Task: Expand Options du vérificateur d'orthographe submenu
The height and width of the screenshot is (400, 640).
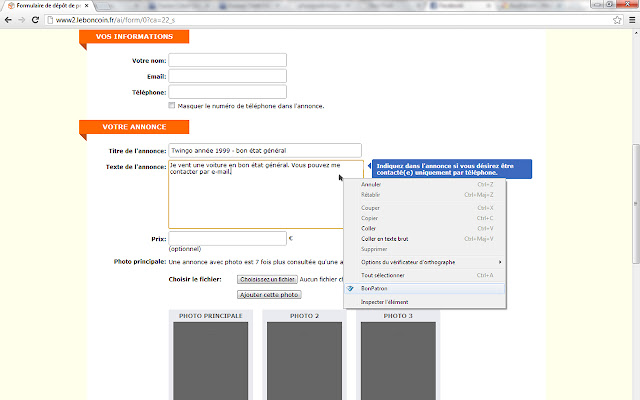Action: coord(424,262)
